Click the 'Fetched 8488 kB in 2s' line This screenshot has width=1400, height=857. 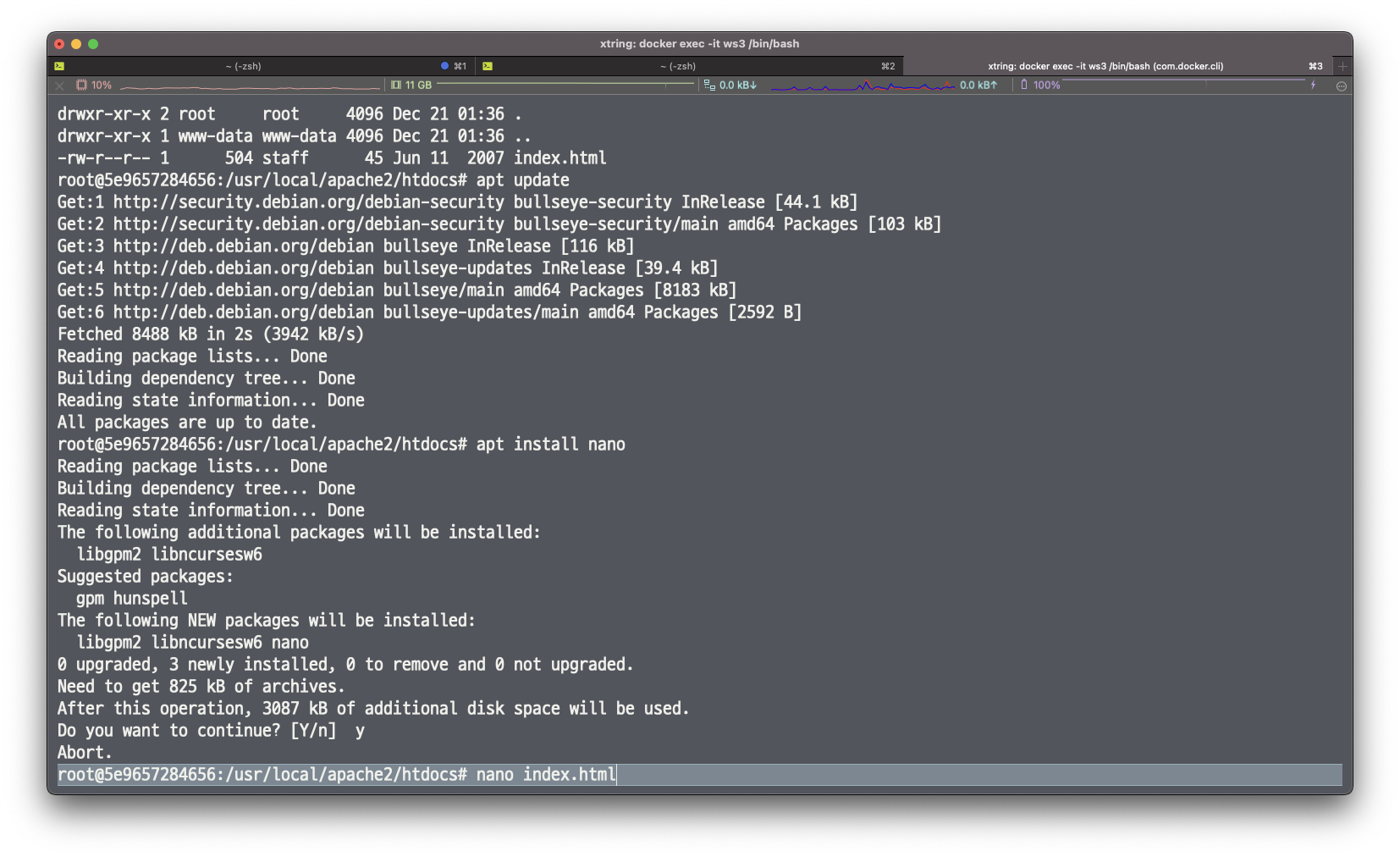pos(211,334)
